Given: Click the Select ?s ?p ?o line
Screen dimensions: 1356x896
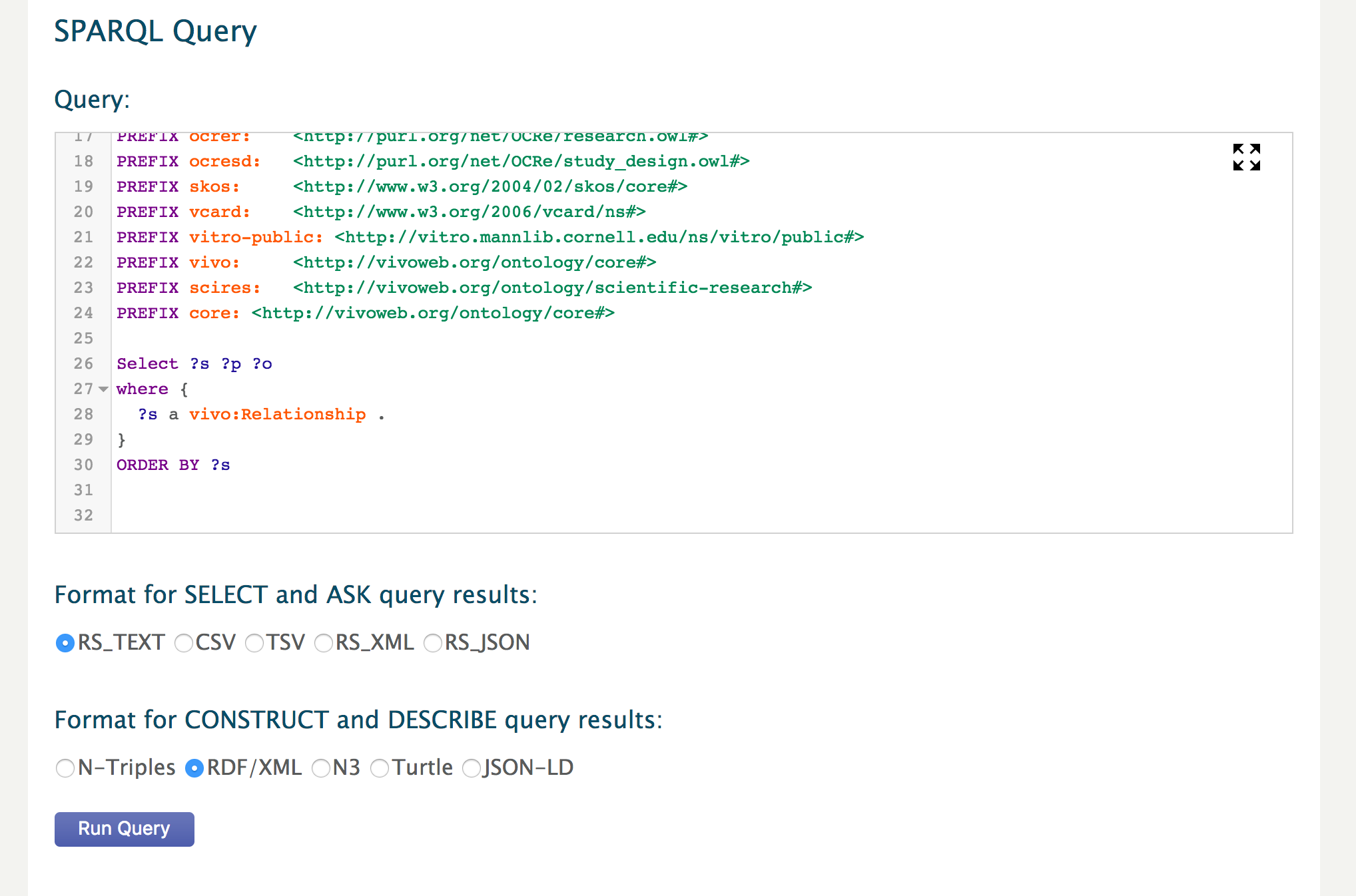Looking at the screenshot, I should 194,363.
